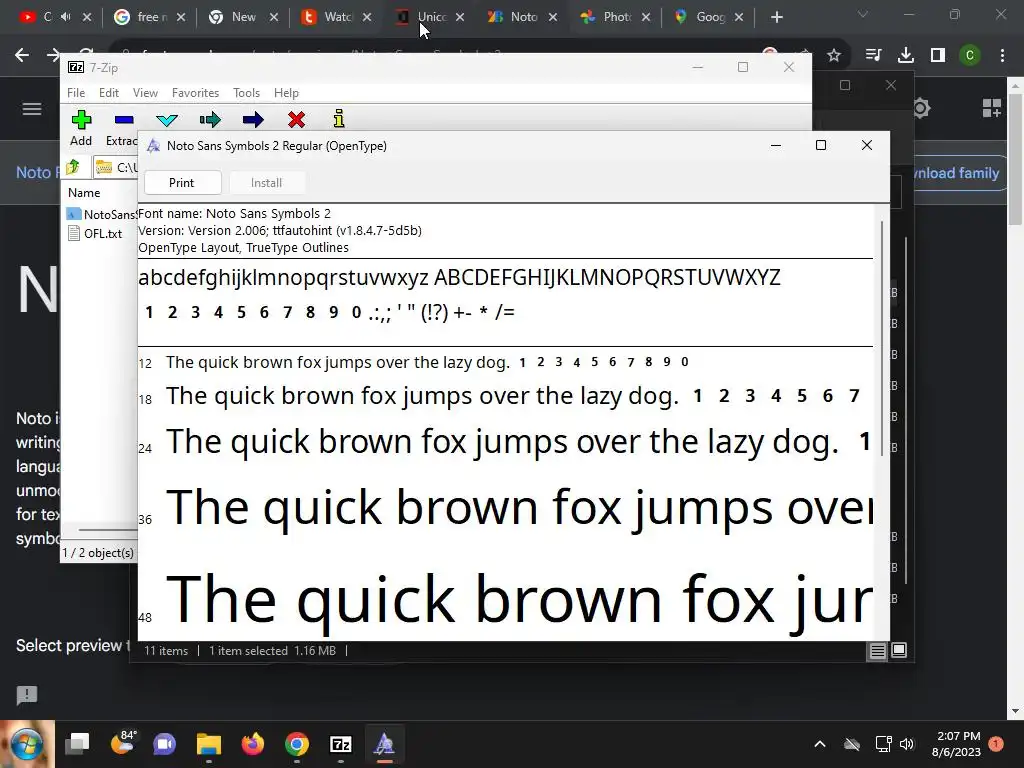Click the Install button in font viewer

point(266,183)
